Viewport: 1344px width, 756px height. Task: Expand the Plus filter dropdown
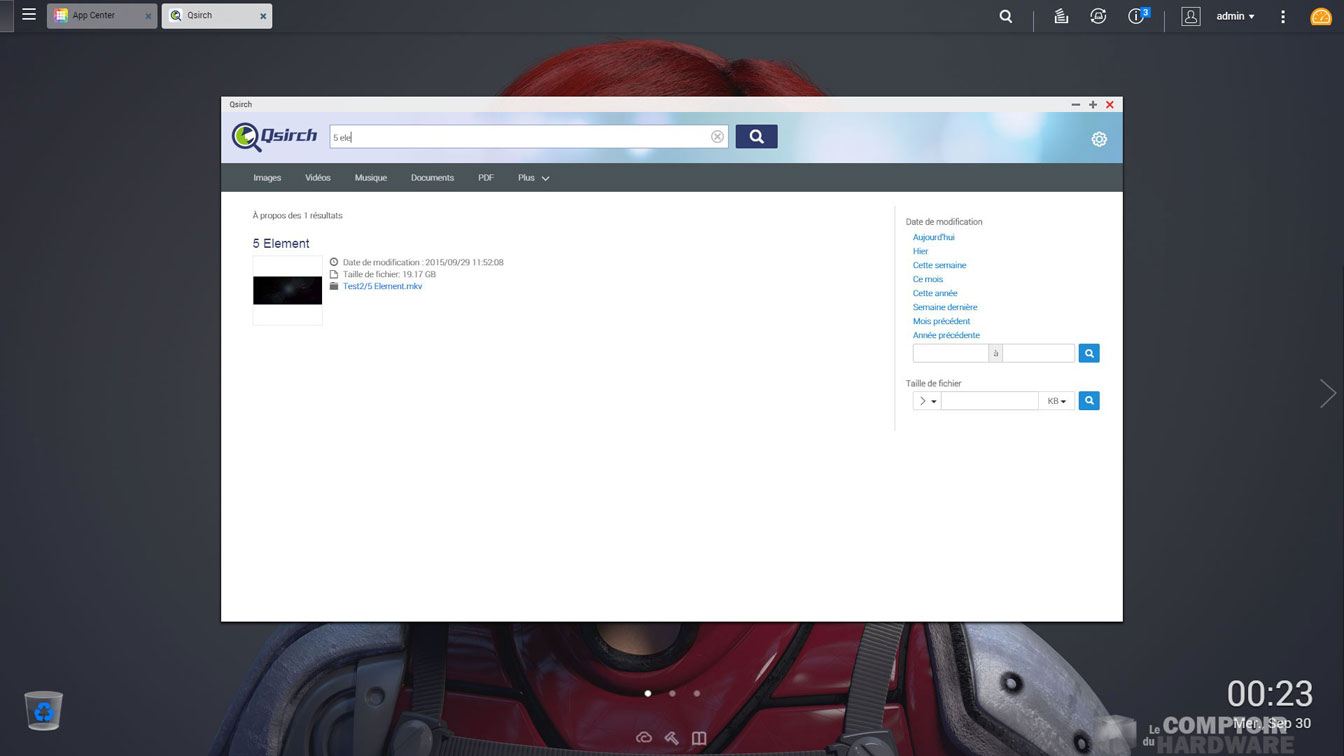pos(533,178)
